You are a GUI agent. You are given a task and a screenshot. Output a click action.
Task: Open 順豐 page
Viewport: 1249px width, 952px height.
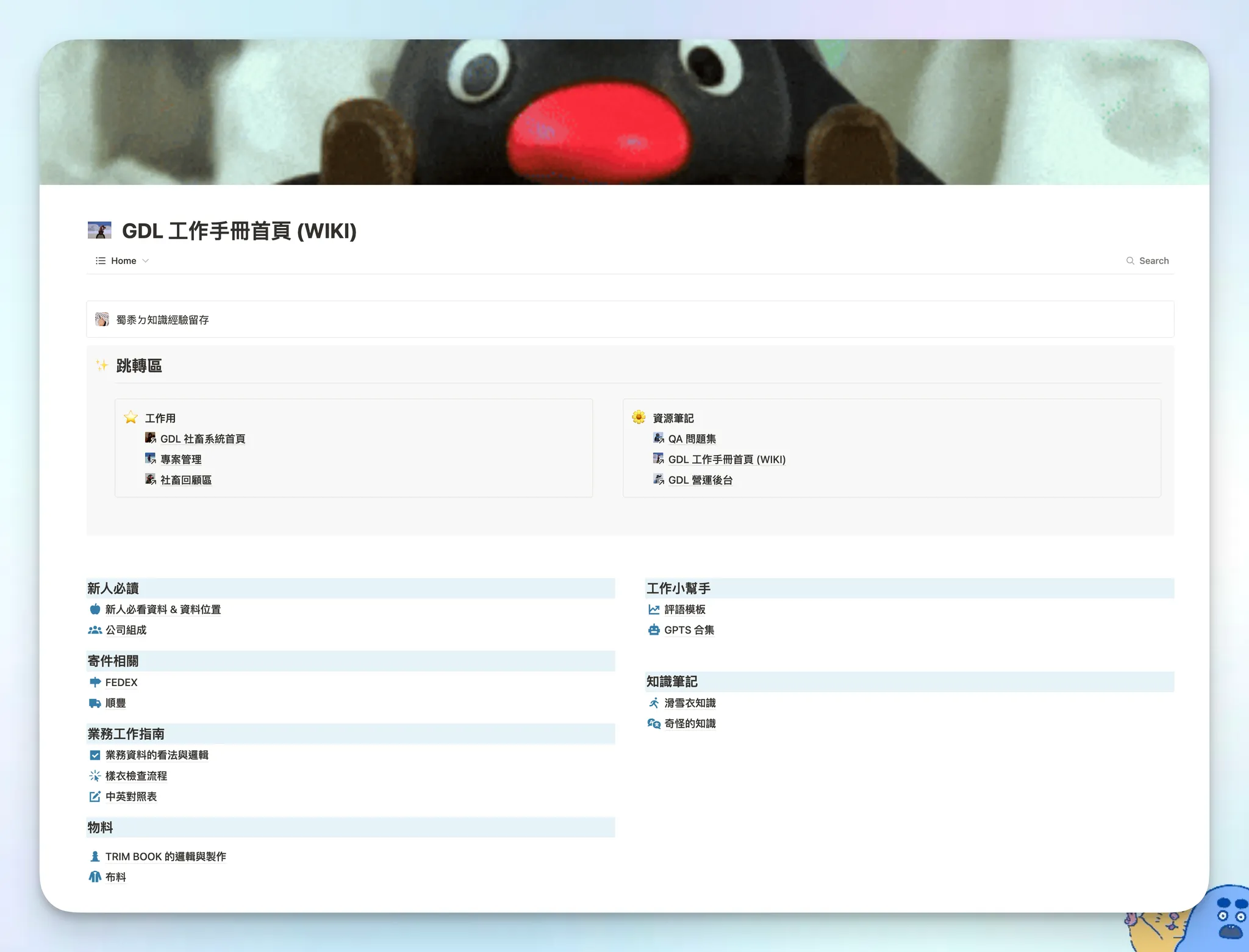pyautogui.click(x=115, y=704)
